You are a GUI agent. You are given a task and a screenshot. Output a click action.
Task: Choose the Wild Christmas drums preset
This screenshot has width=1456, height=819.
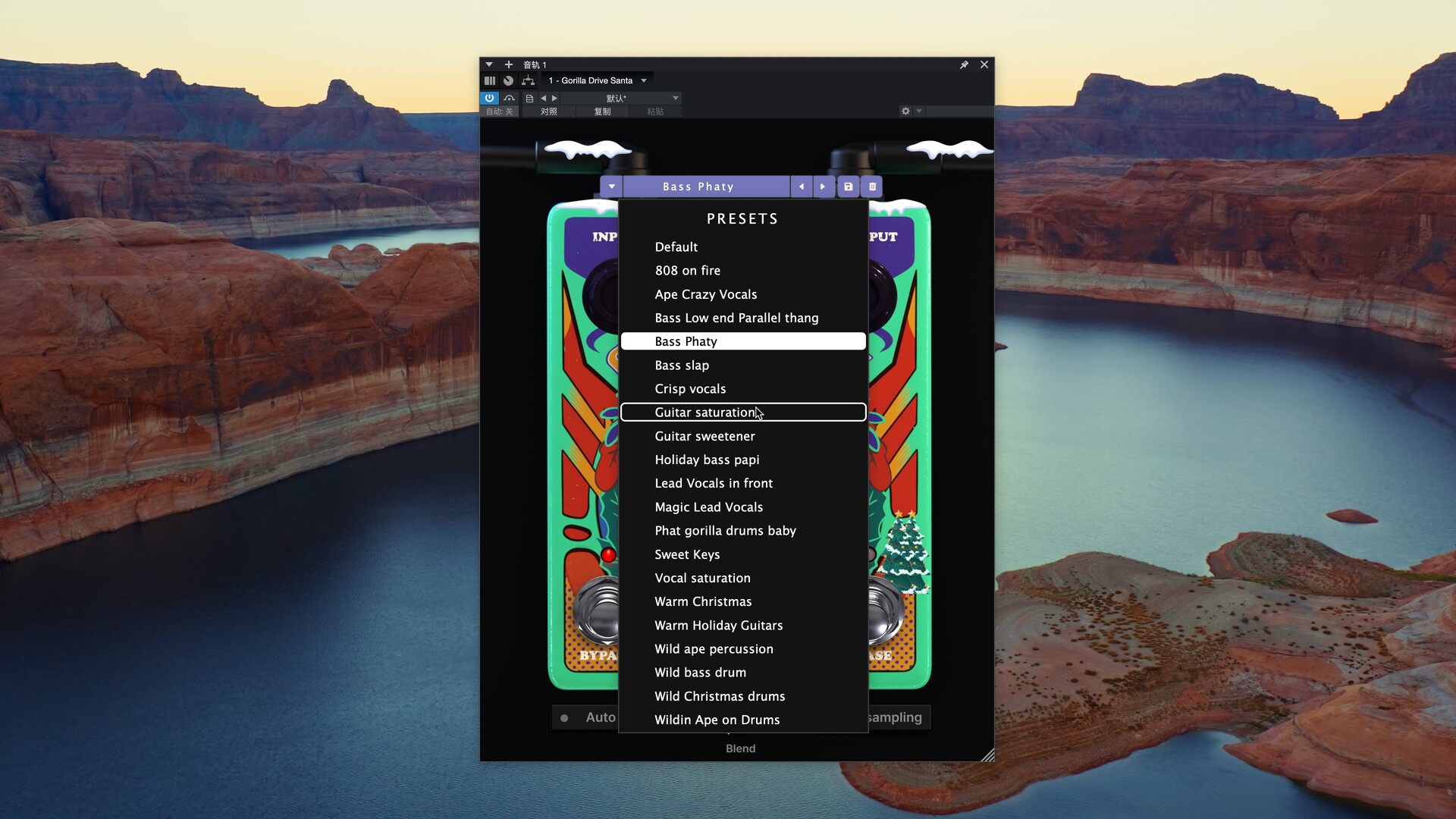point(720,696)
